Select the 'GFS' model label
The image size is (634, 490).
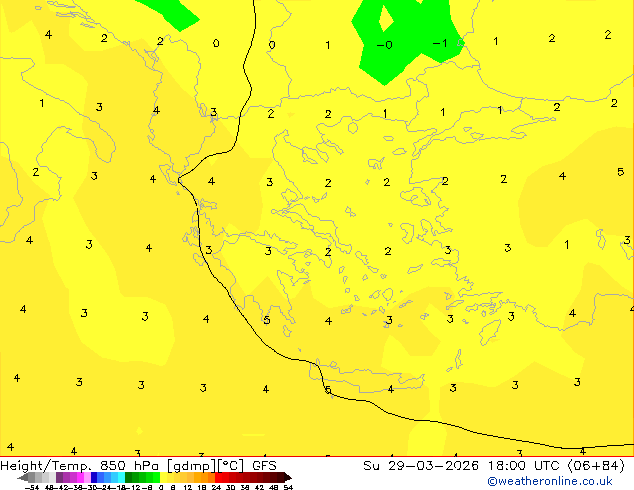[264, 466]
